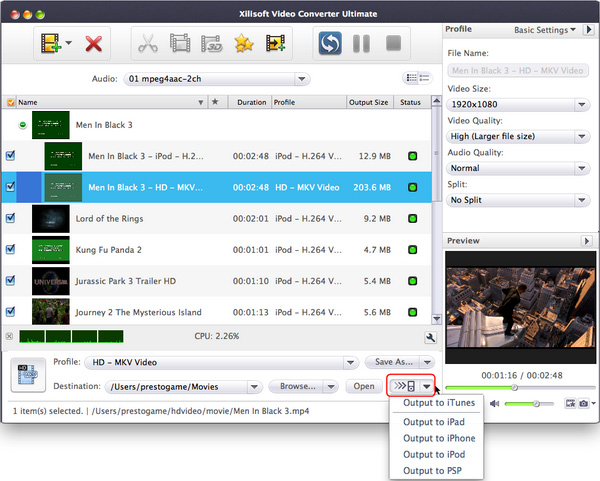Uncheck Kung Fu Panda 2 checkbox
Viewport: 600px width, 481px height.
pos(11,249)
